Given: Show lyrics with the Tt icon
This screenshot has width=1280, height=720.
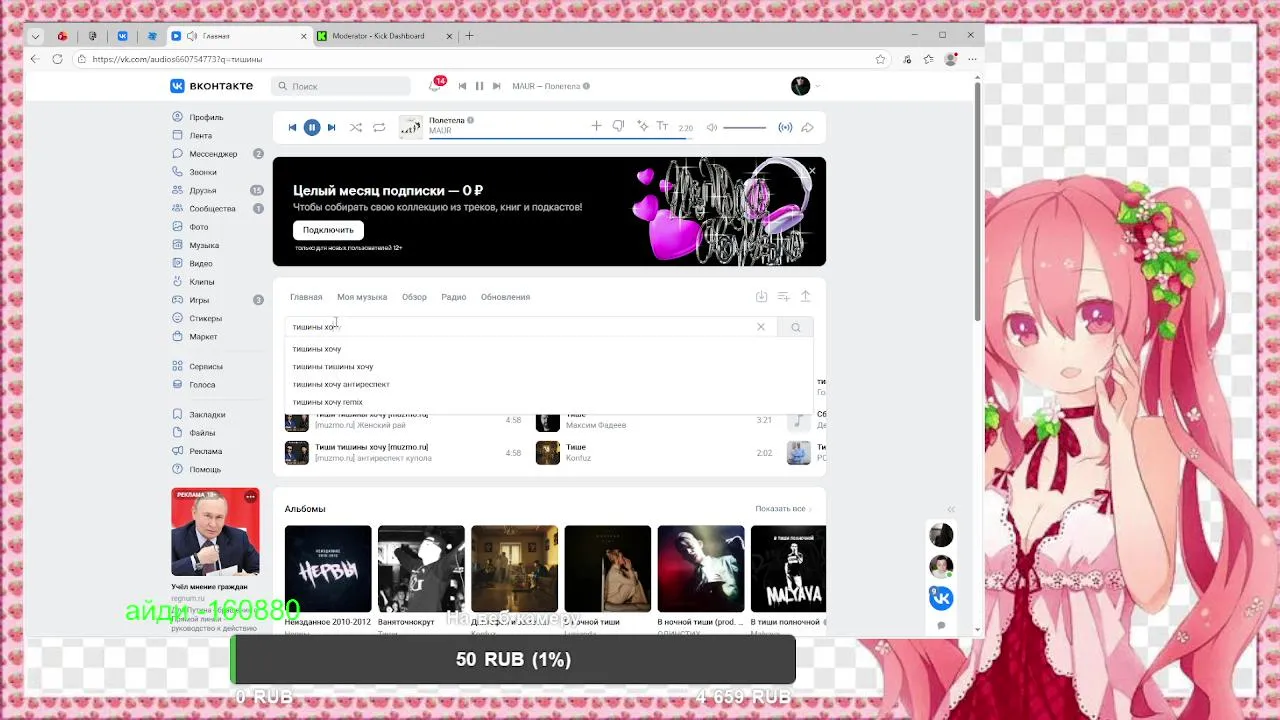Looking at the screenshot, I should tap(662, 126).
